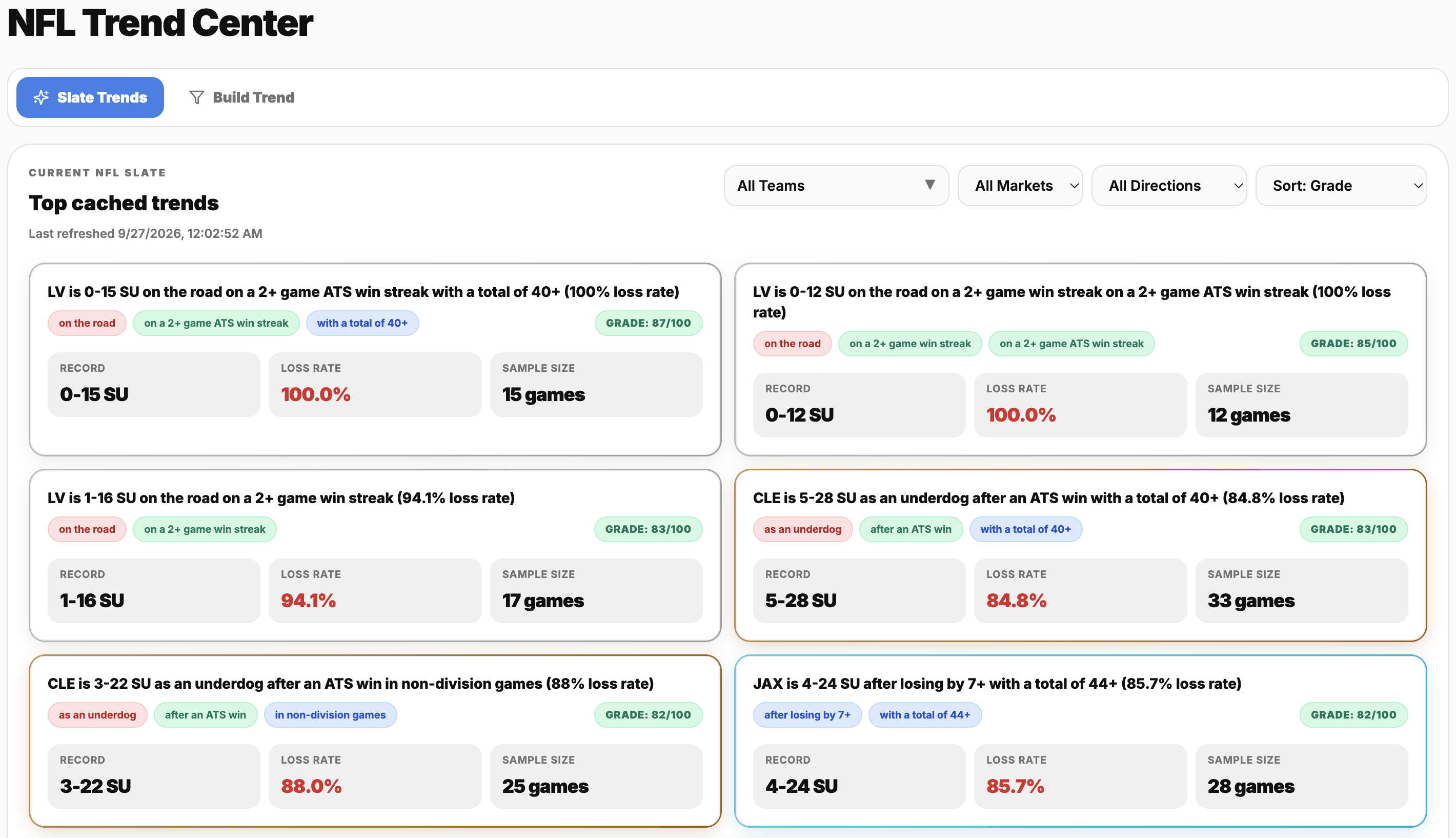Click the 17 games sample size

point(543,601)
